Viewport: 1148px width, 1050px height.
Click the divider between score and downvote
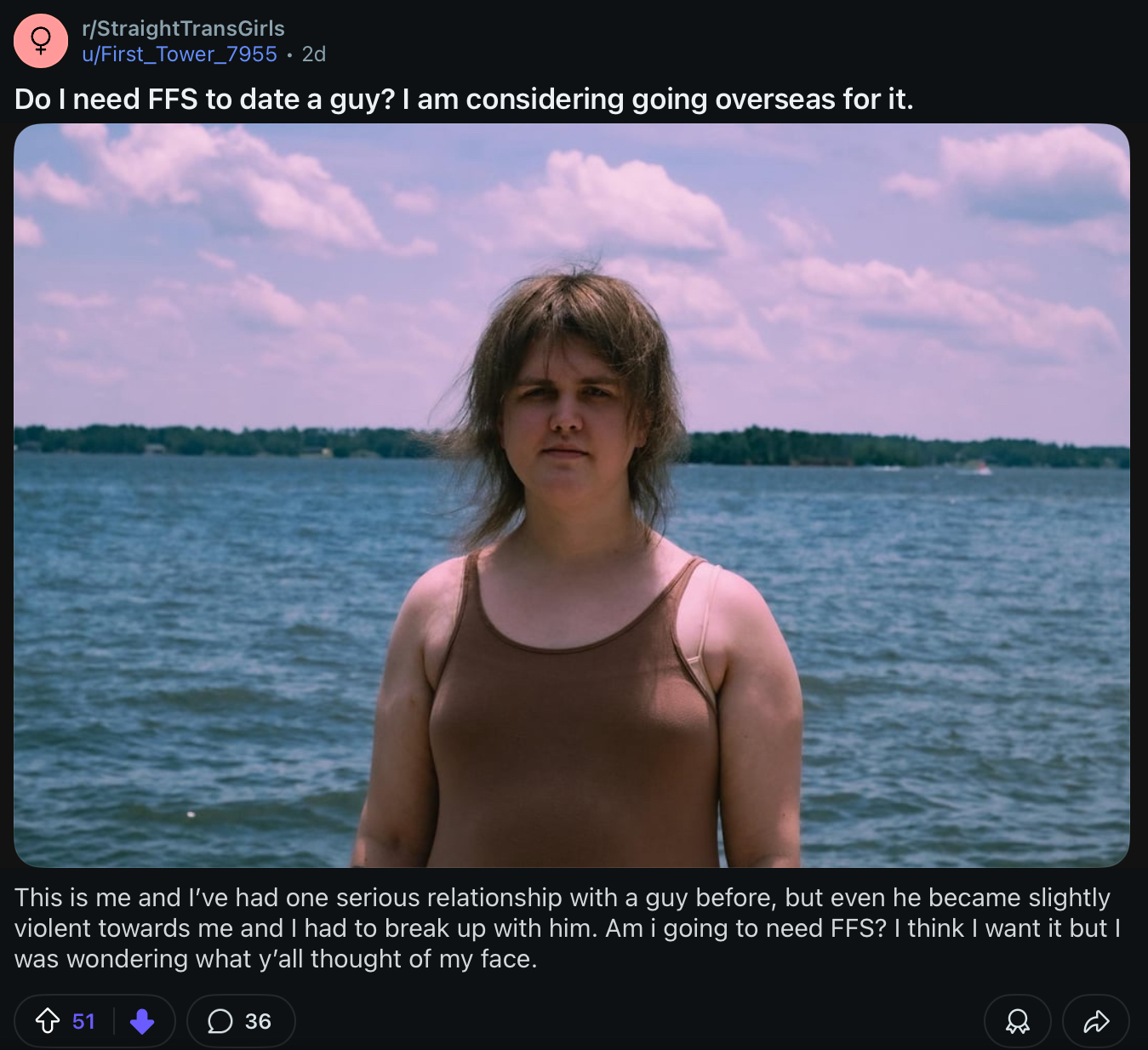113,1021
